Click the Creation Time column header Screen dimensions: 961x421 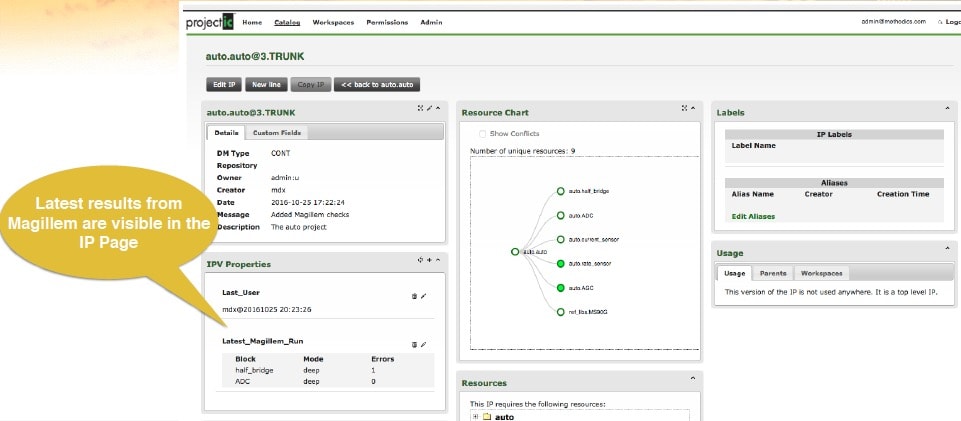click(903, 194)
